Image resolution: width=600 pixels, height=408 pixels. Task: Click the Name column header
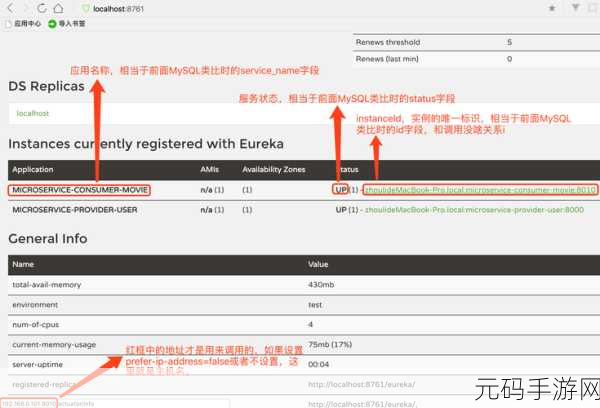point(23,264)
